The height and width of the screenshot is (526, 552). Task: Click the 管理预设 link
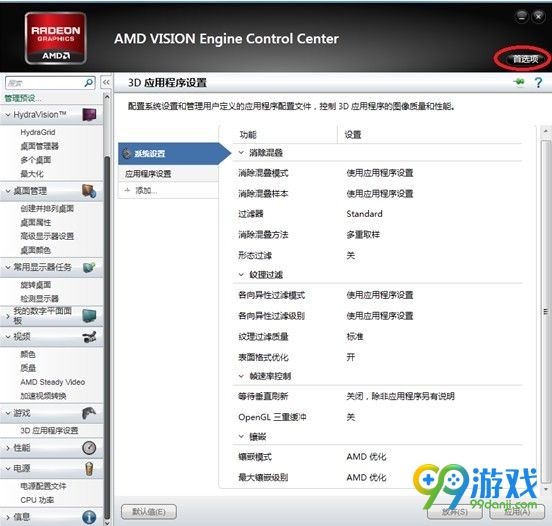[22, 98]
